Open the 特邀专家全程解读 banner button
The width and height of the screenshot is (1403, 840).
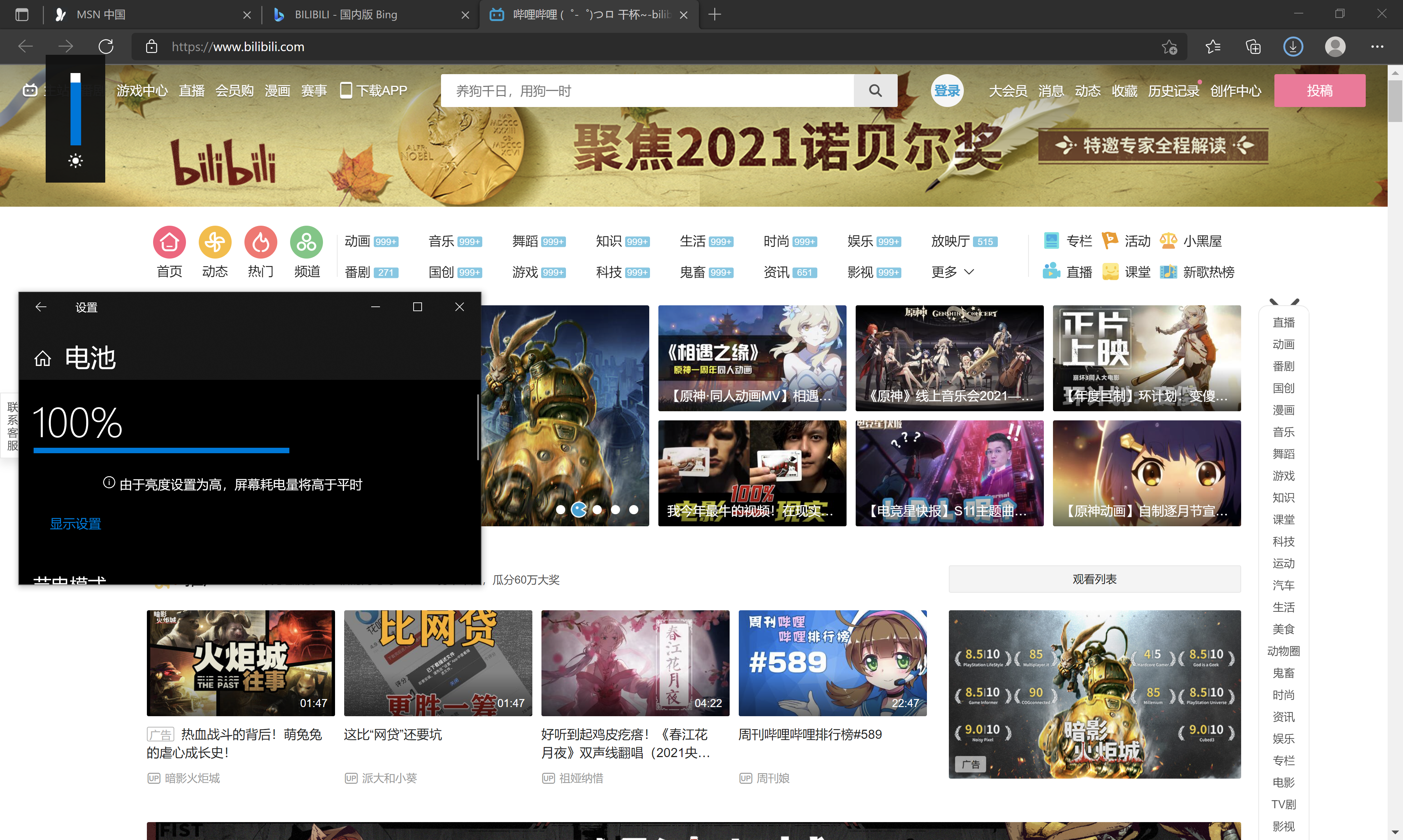(1153, 145)
